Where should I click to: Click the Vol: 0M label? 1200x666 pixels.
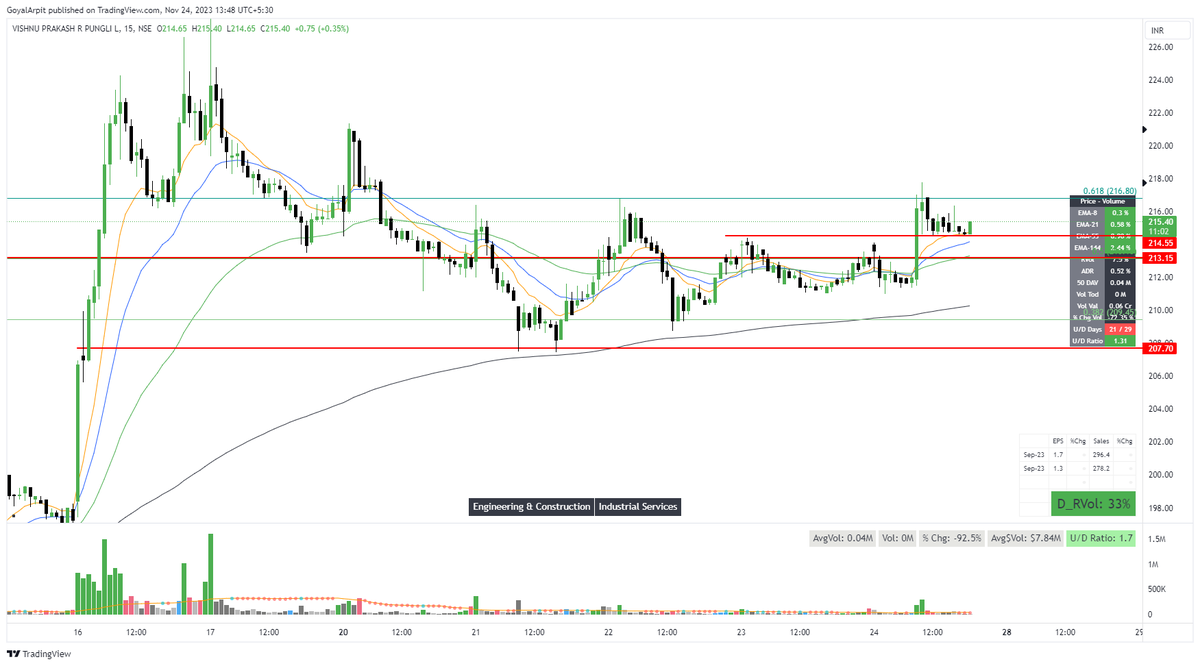pos(897,538)
